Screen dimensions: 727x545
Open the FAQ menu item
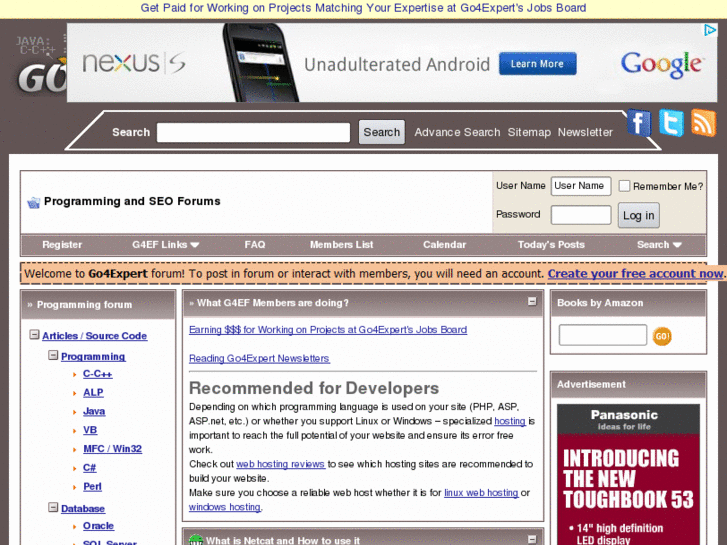(255, 244)
